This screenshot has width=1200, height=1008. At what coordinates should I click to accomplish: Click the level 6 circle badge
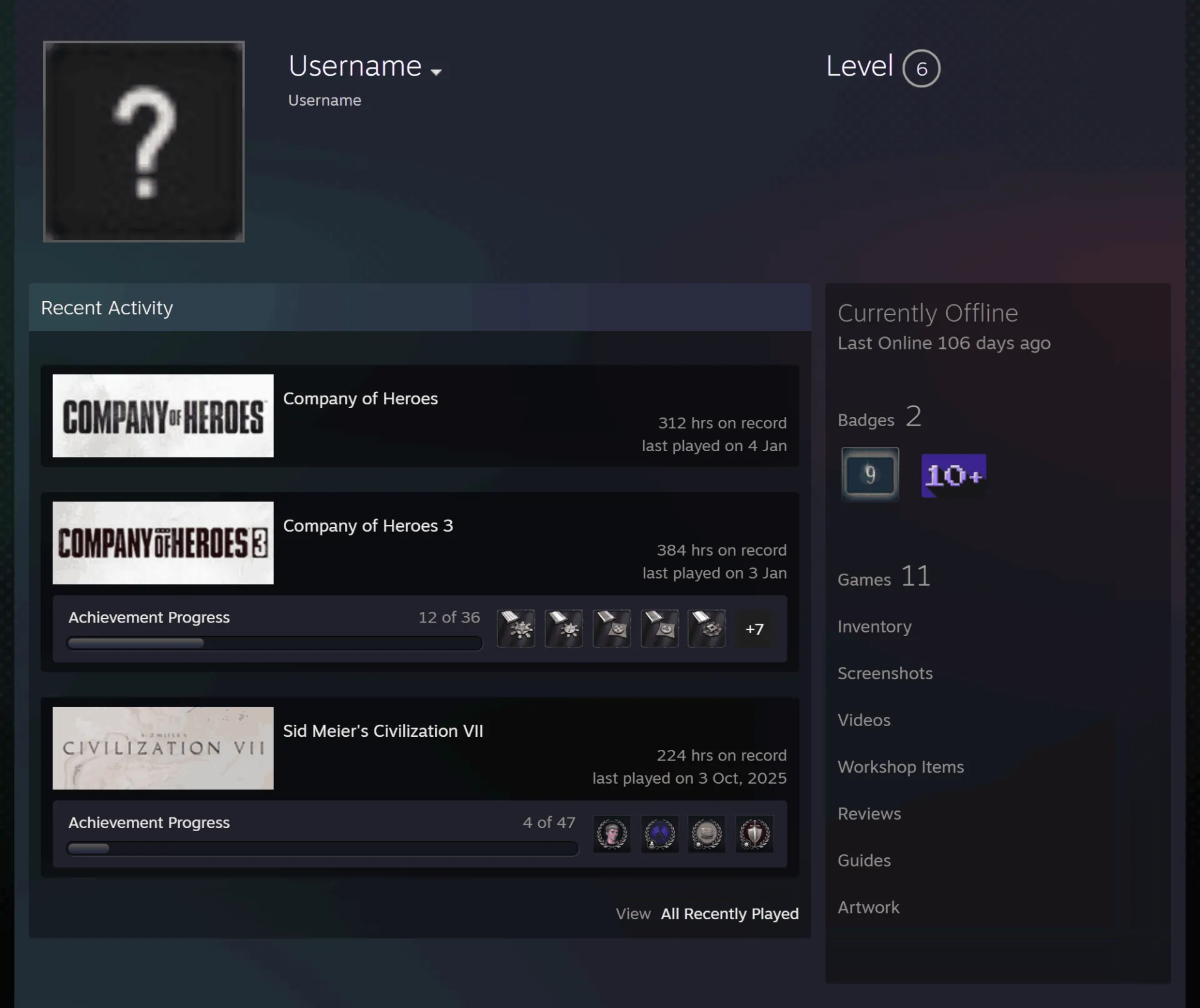tap(921, 68)
